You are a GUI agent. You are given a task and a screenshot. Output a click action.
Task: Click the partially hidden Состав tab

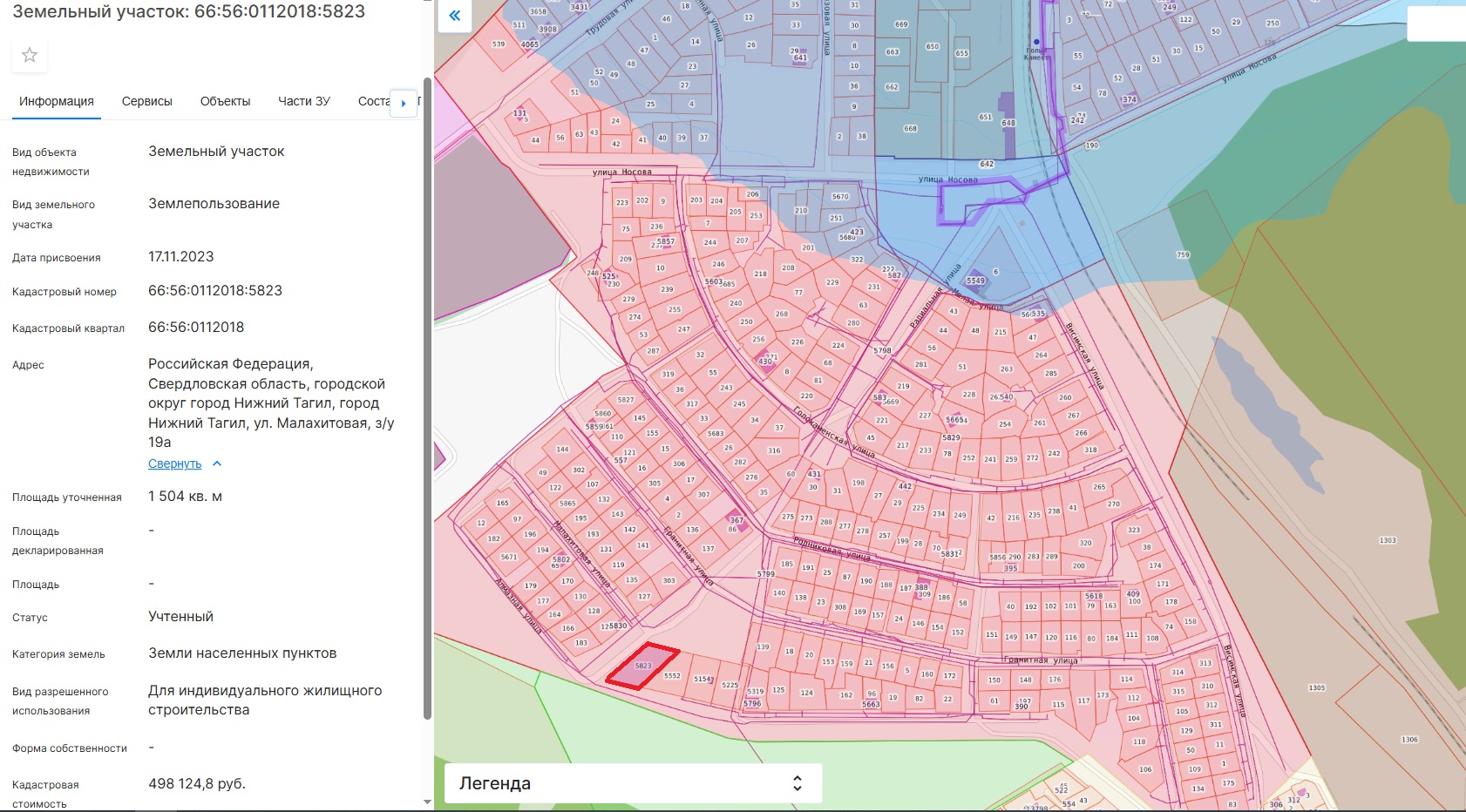pyautogui.click(x=373, y=101)
